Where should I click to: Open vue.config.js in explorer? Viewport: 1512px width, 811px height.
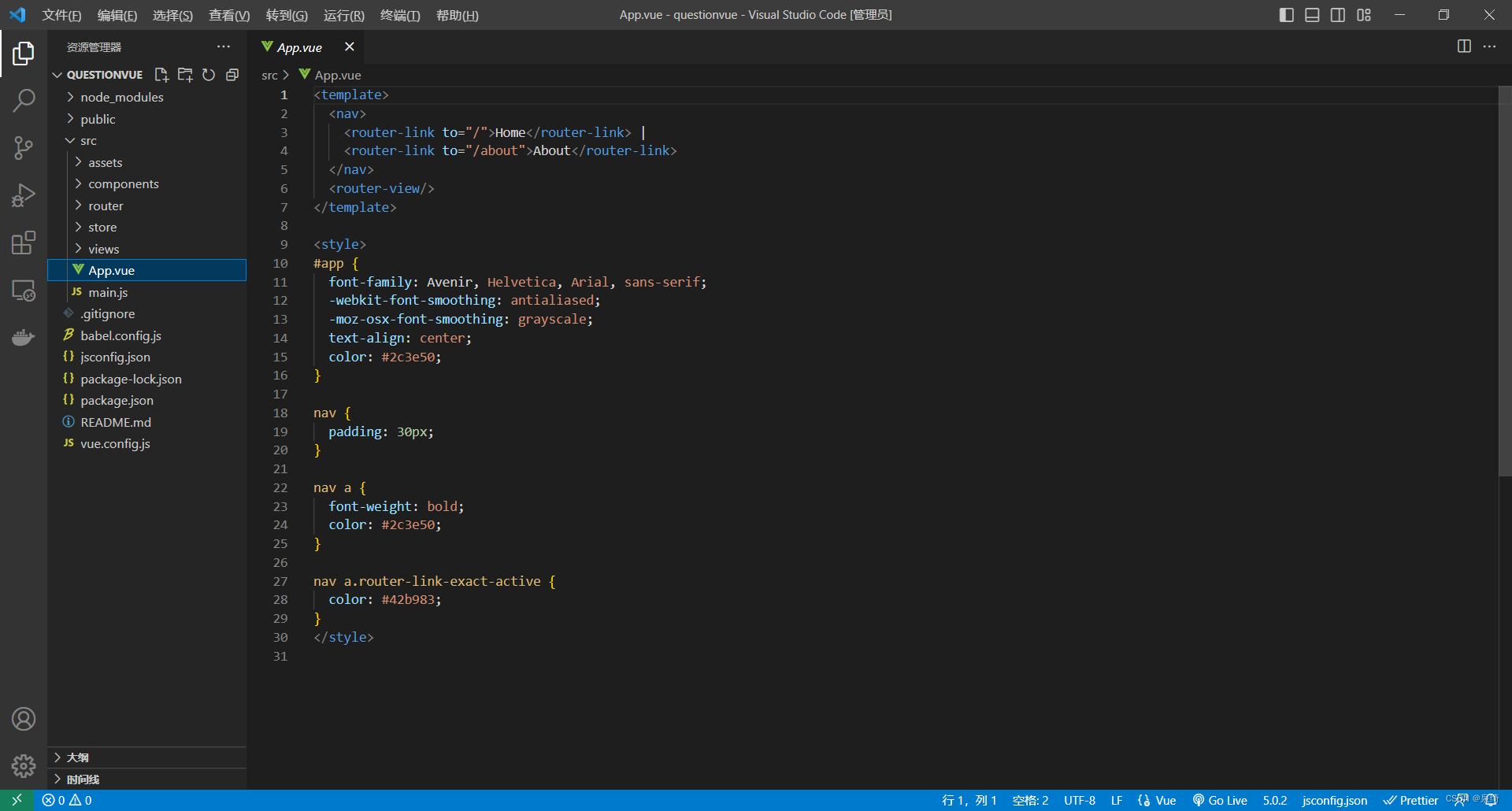point(146,444)
